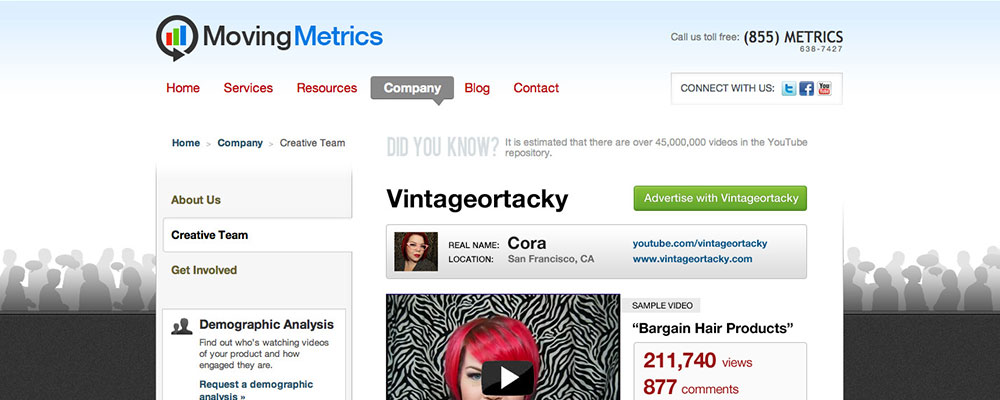Go to the Home nav item
The width and height of the screenshot is (1000, 400).
(x=183, y=88)
